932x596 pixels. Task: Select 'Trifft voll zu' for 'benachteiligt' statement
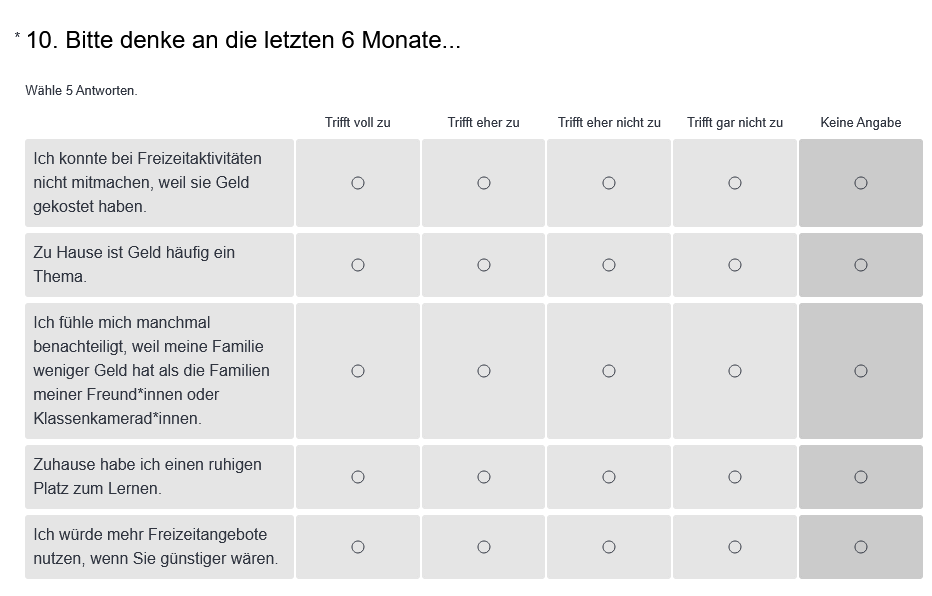tap(358, 371)
